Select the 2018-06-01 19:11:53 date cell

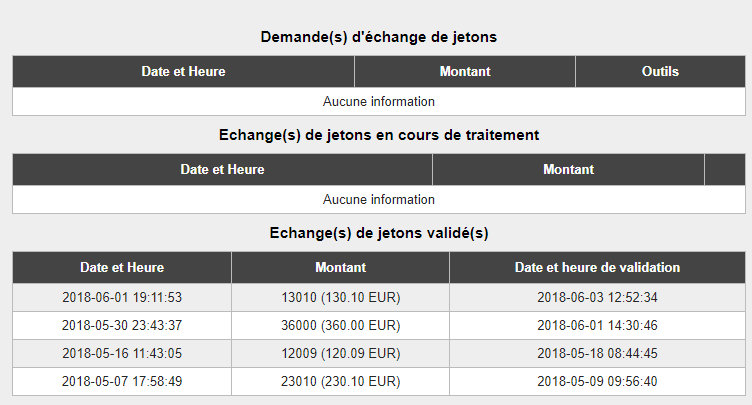point(122,298)
